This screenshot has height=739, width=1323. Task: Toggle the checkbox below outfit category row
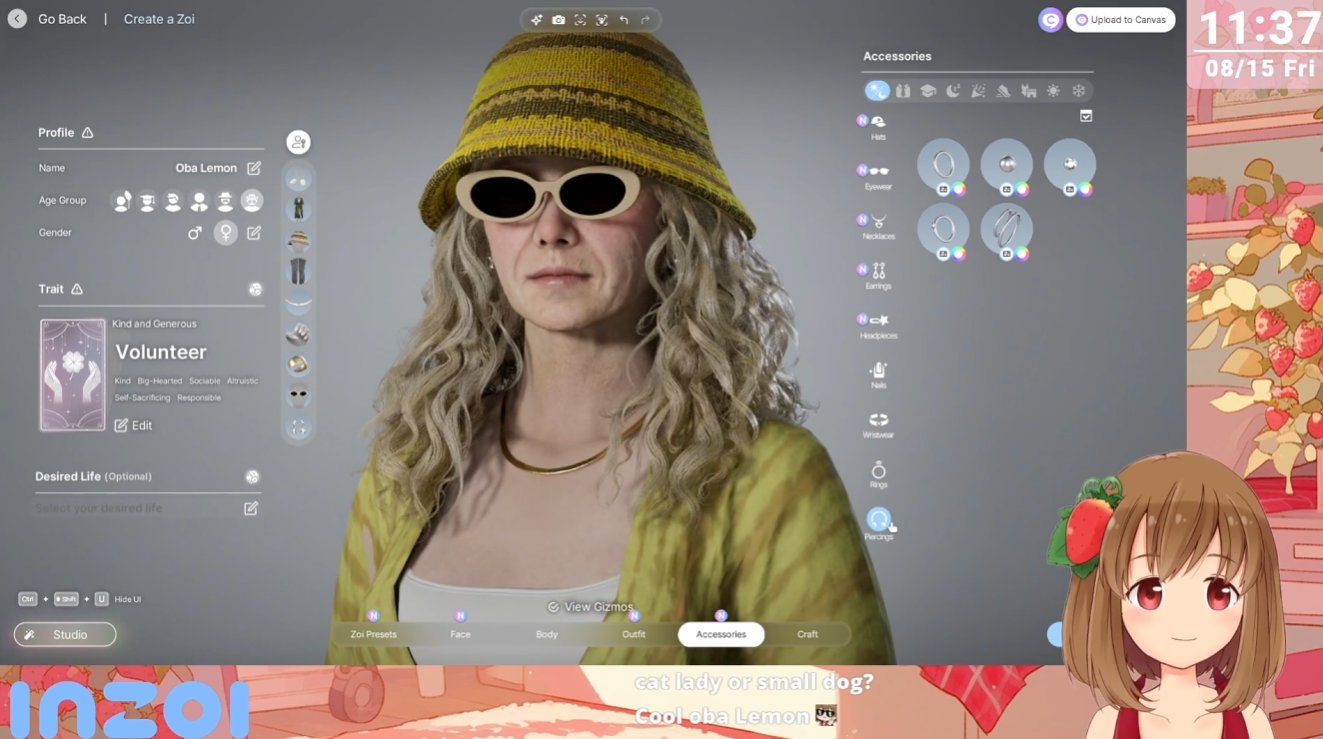point(1086,116)
